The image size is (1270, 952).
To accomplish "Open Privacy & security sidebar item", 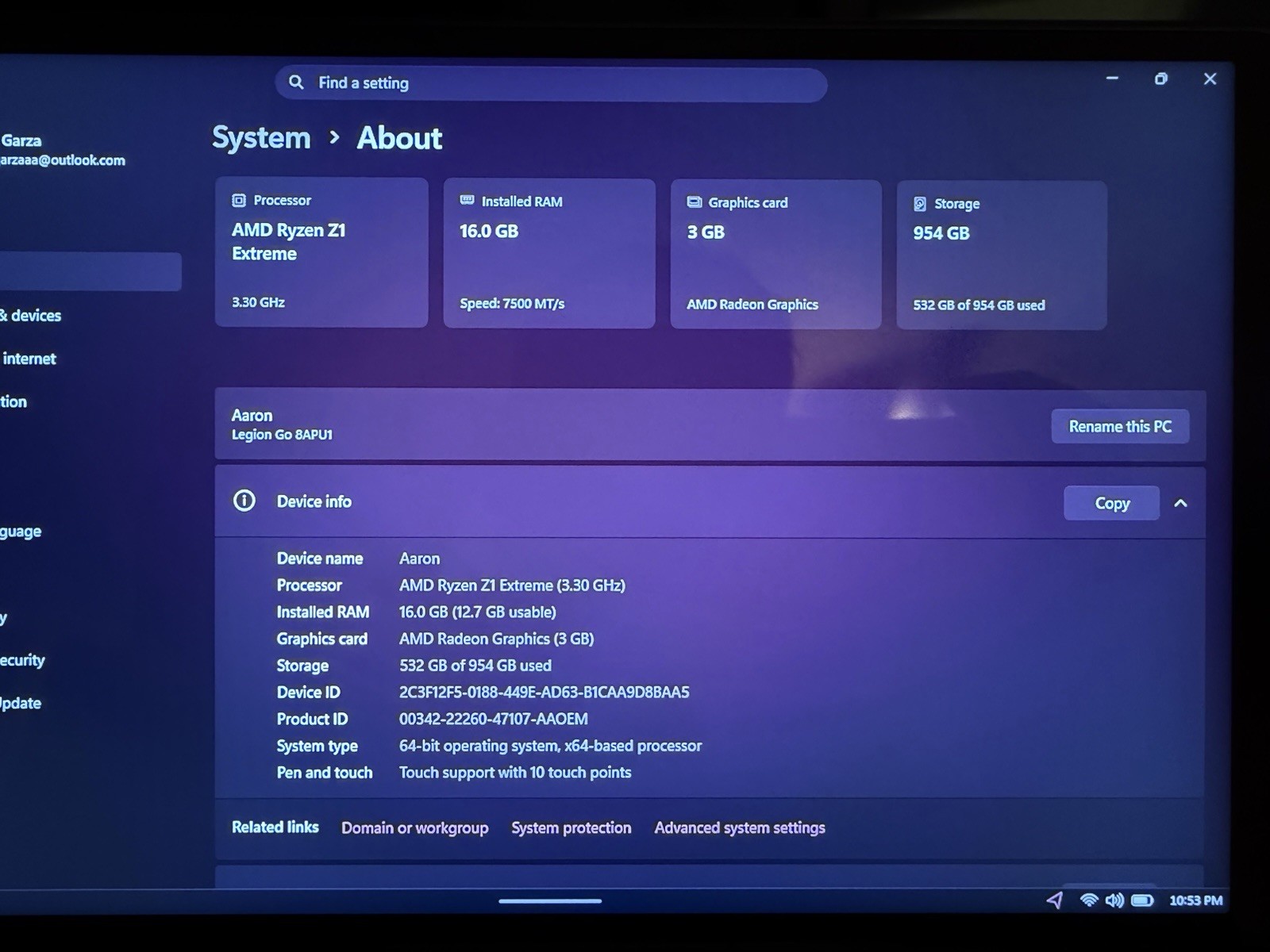I will [x=22, y=660].
